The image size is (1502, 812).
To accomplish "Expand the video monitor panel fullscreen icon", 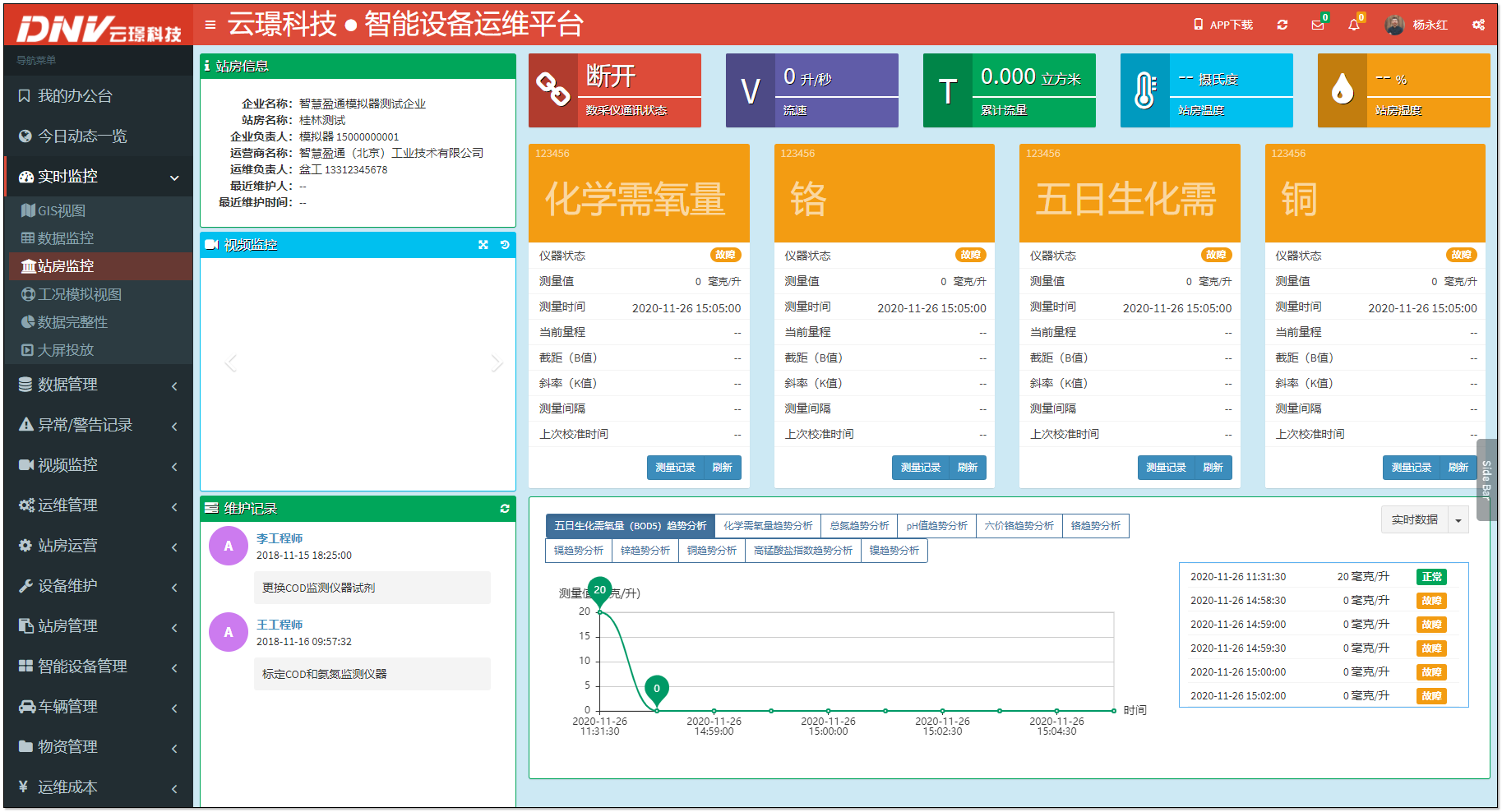I will [x=483, y=245].
